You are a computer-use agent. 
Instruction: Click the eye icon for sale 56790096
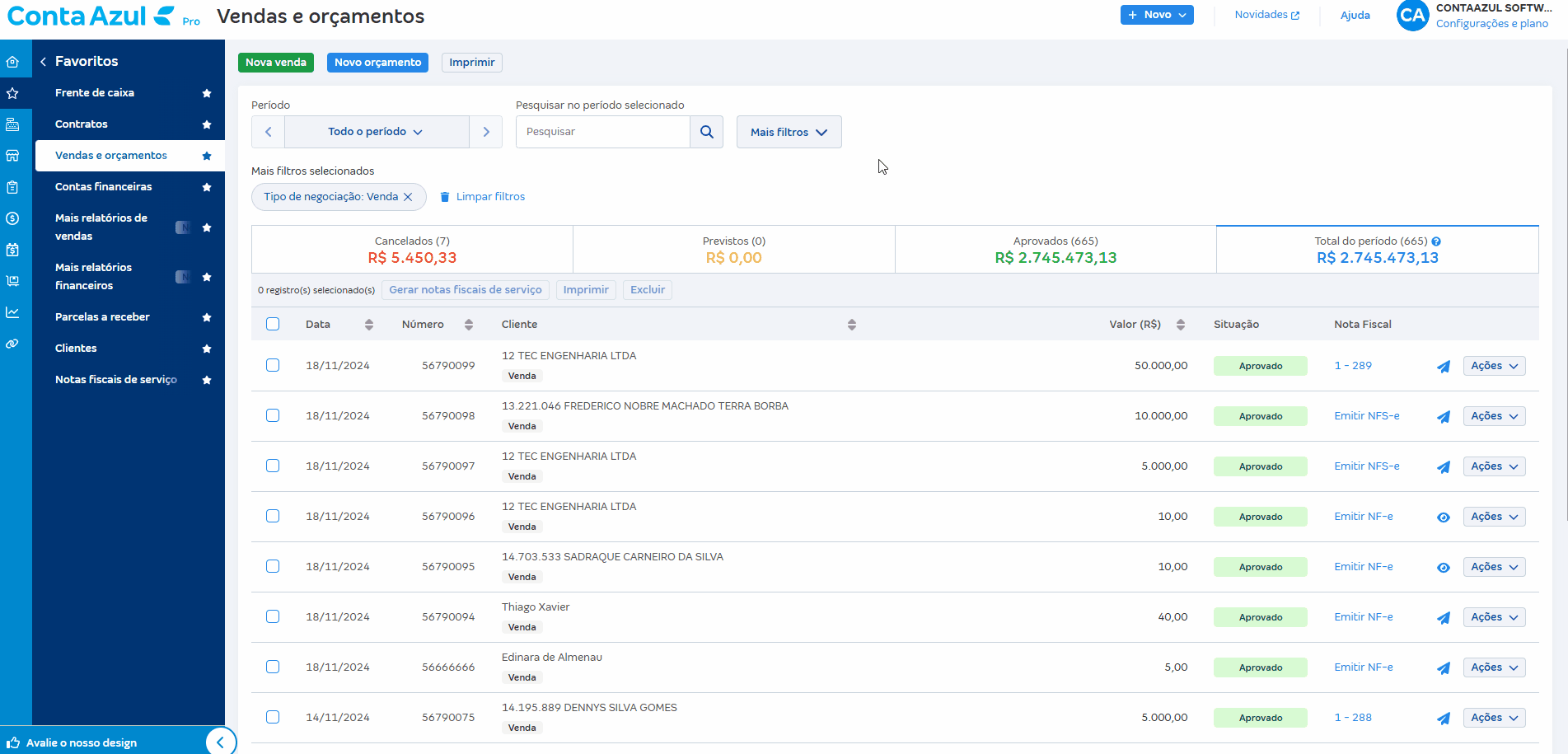point(1443,517)
